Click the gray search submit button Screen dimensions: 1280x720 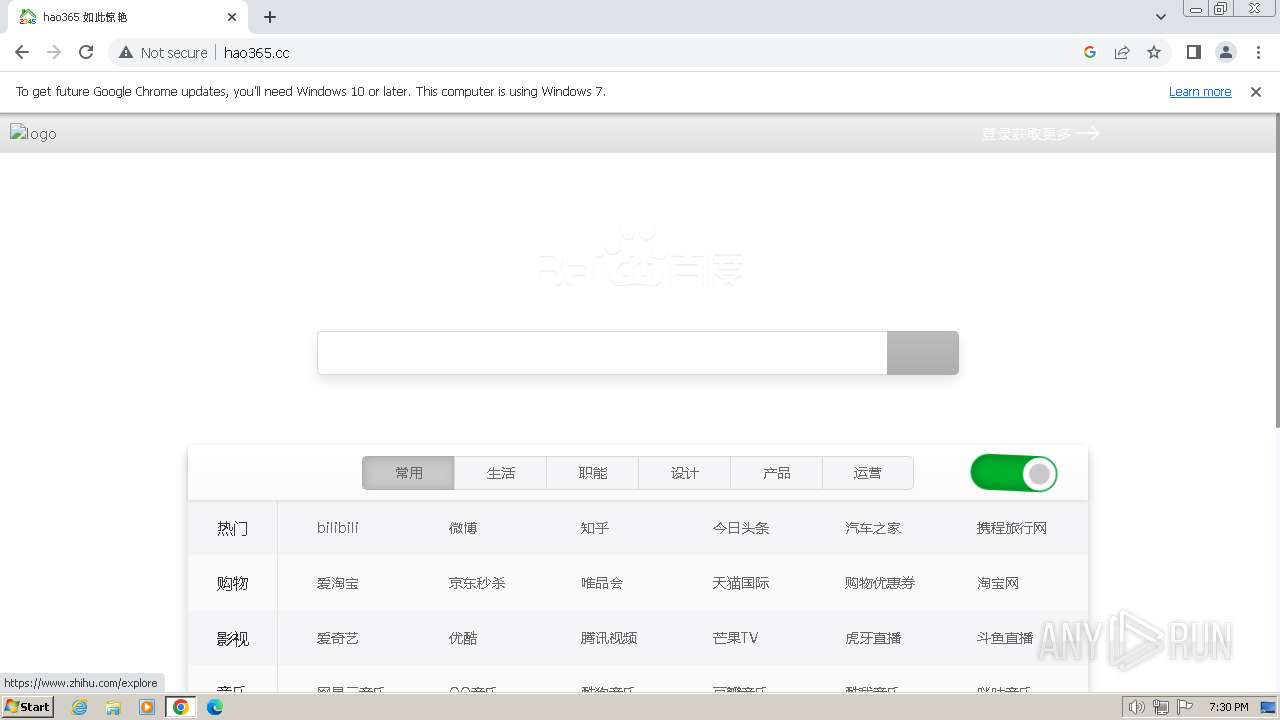(x=923, y=353)
